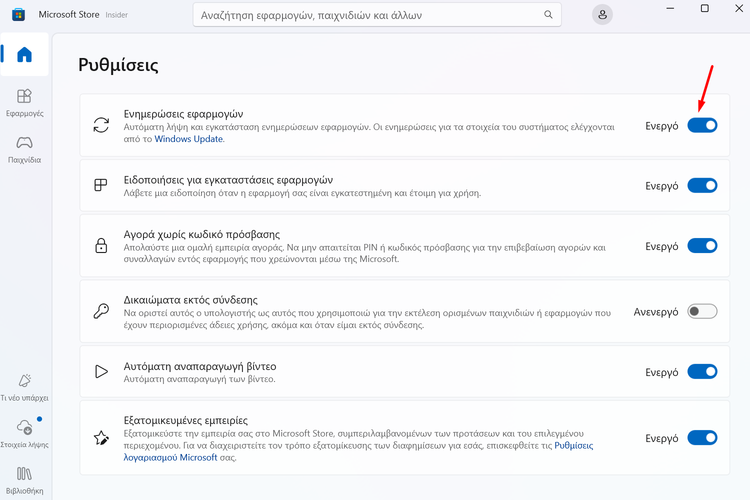Click the Ενημερώσεις εφαρμογών title text
Viewport: 750px width, 500px height.
pyautogui.click(x=183, y=114)
